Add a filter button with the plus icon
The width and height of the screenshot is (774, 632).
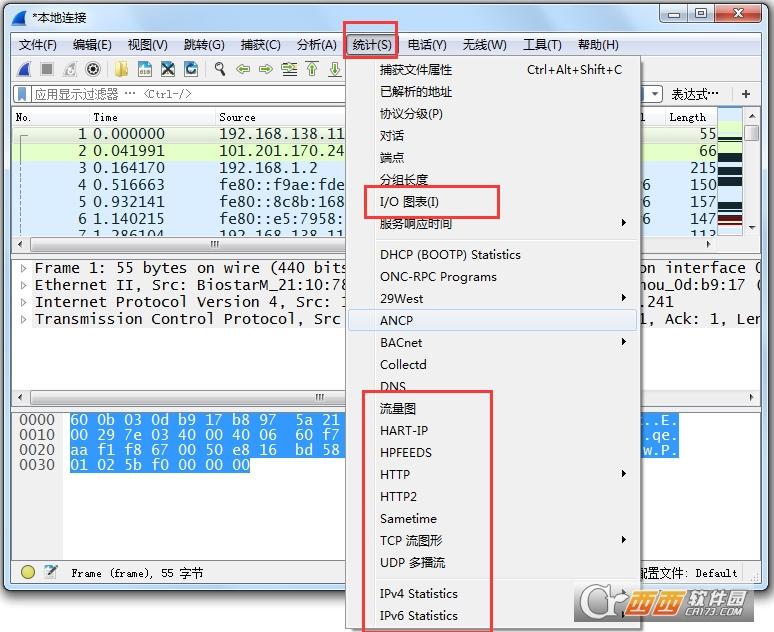pyautogui.click(x=746, y=94)
